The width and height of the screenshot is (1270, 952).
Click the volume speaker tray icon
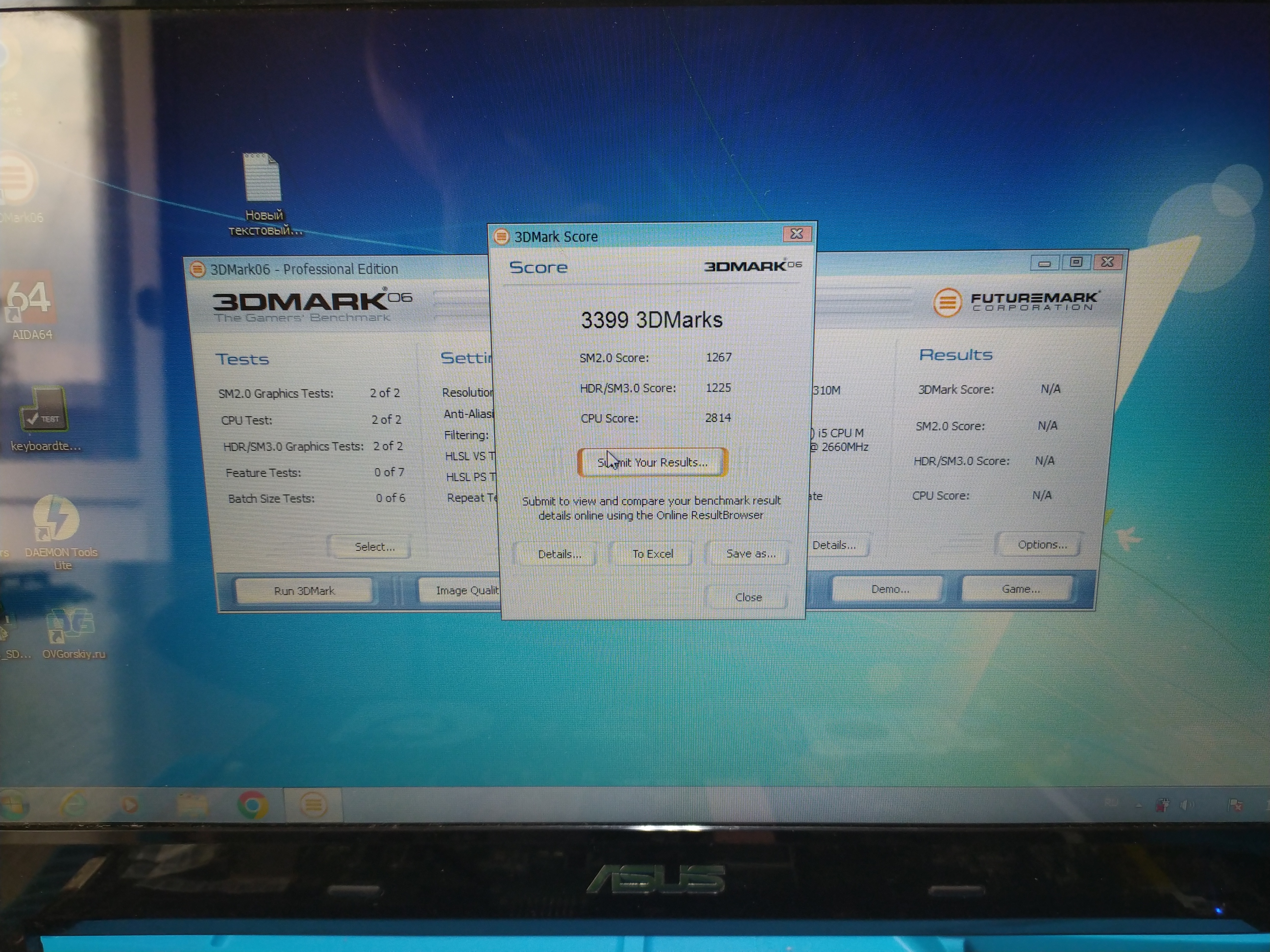coord(1187,806)
